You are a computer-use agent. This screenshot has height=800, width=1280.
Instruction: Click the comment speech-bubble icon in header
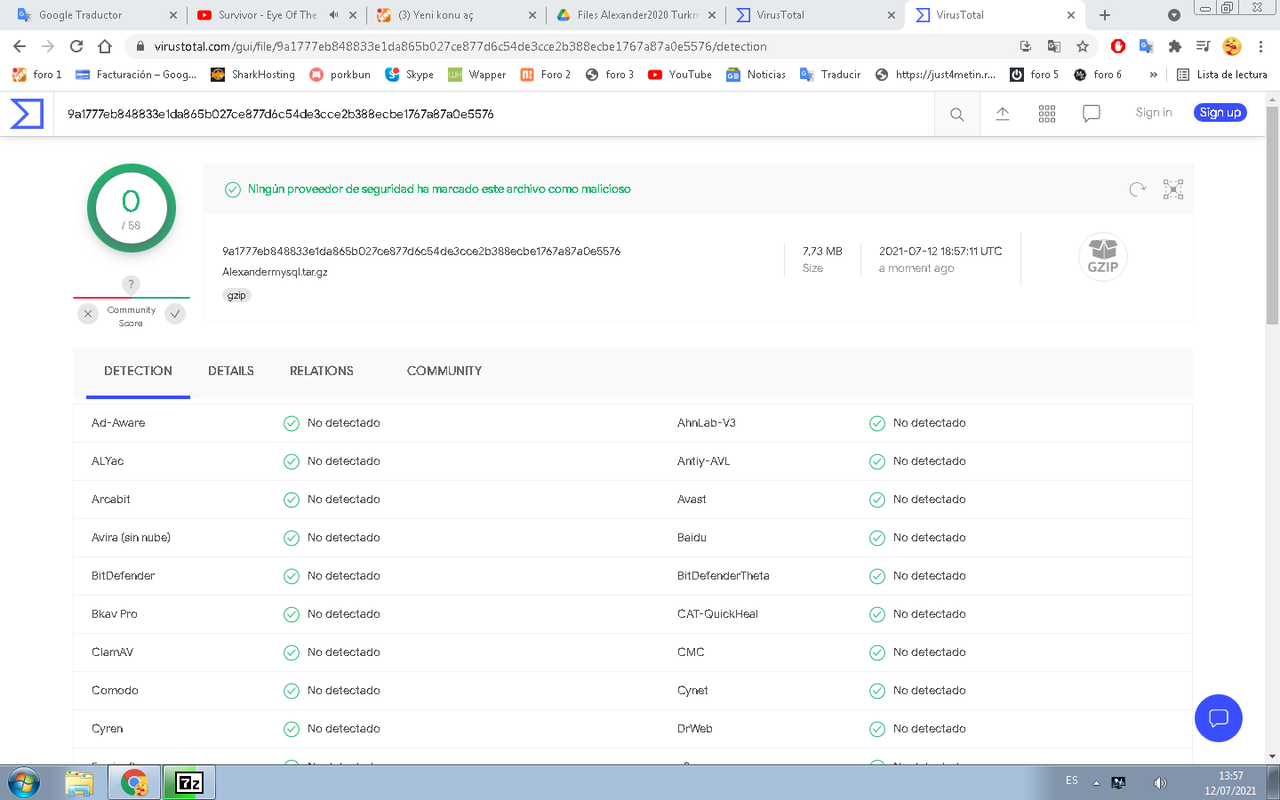[1092, 114]
